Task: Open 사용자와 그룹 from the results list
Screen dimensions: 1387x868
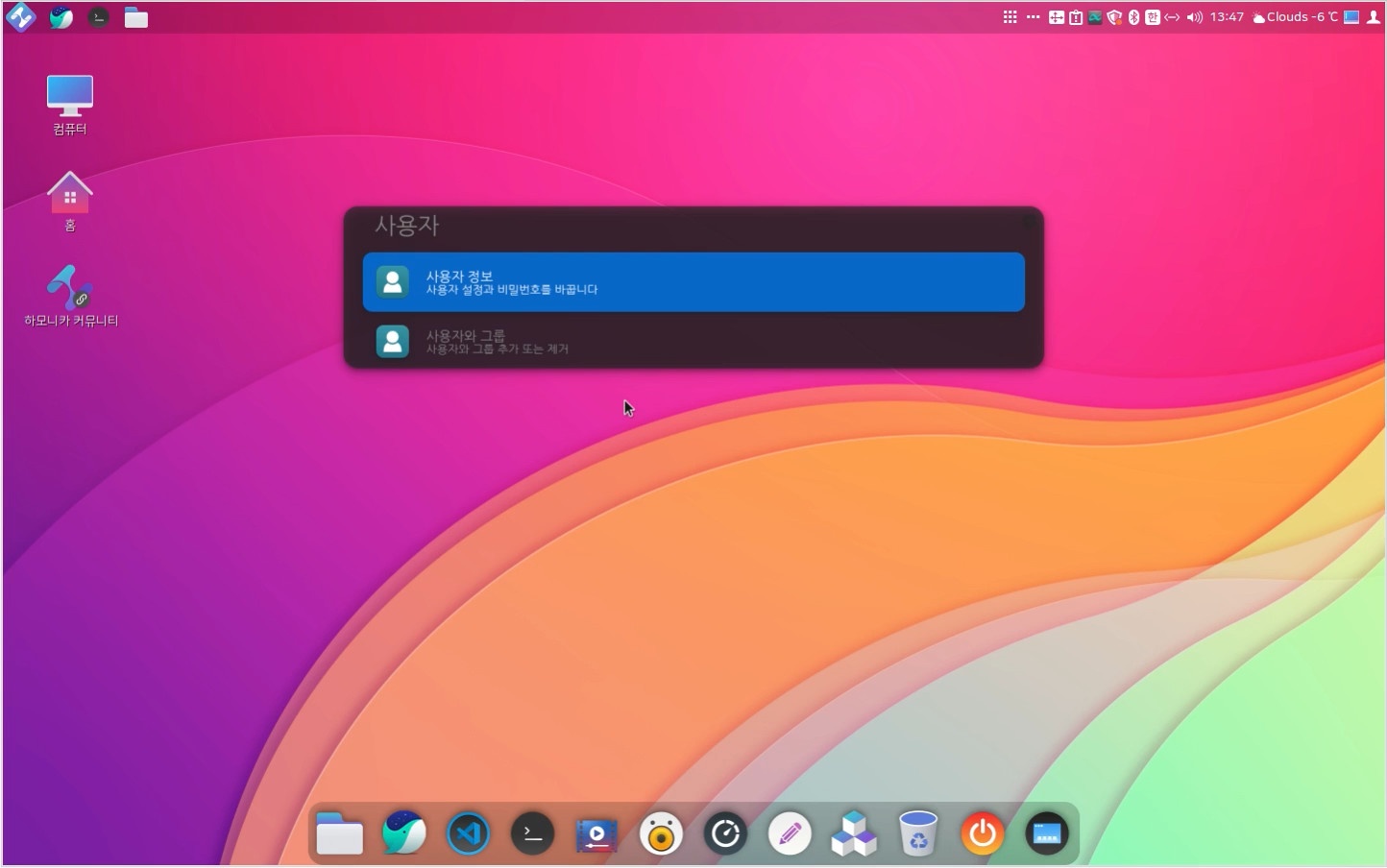Action: coord(693,342)
